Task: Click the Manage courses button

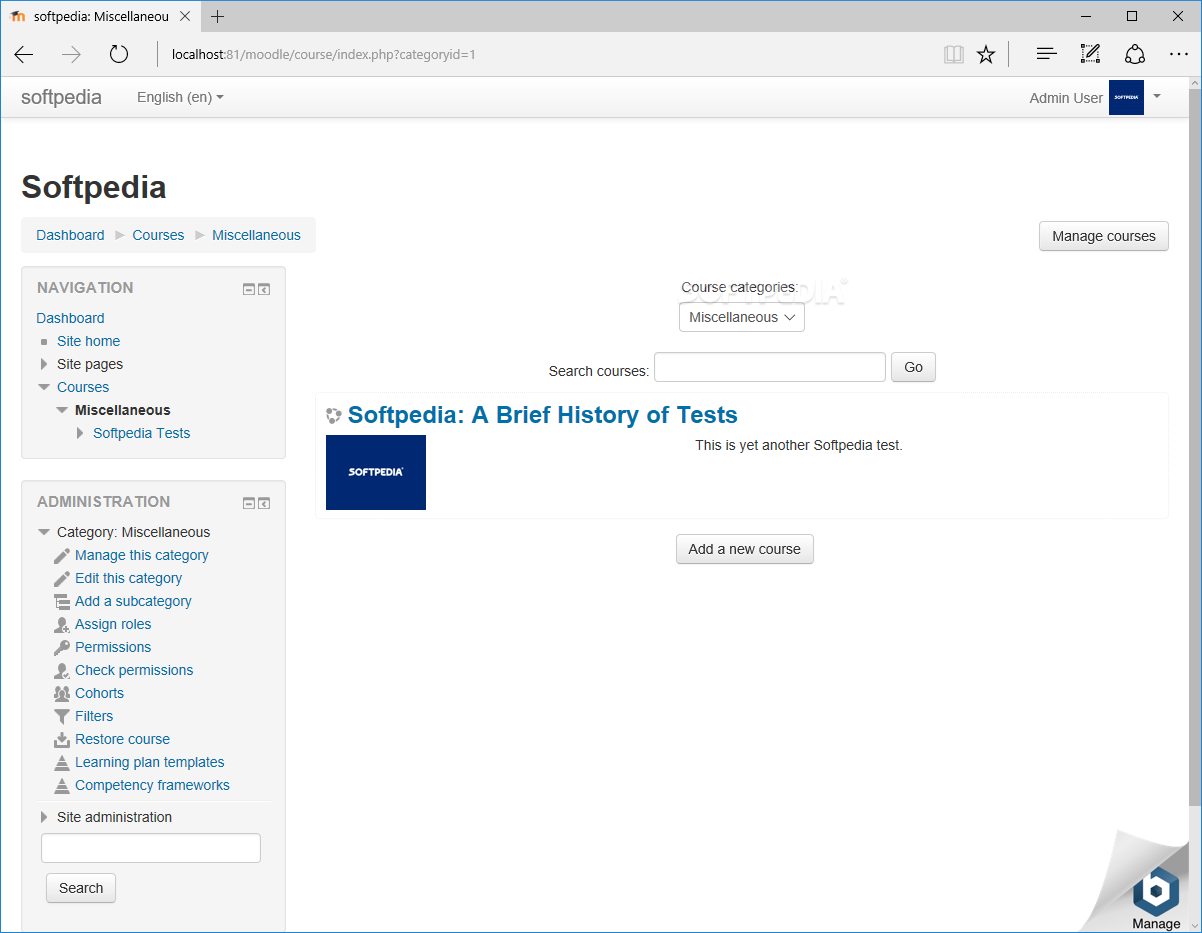Action: click(1104, 236)
